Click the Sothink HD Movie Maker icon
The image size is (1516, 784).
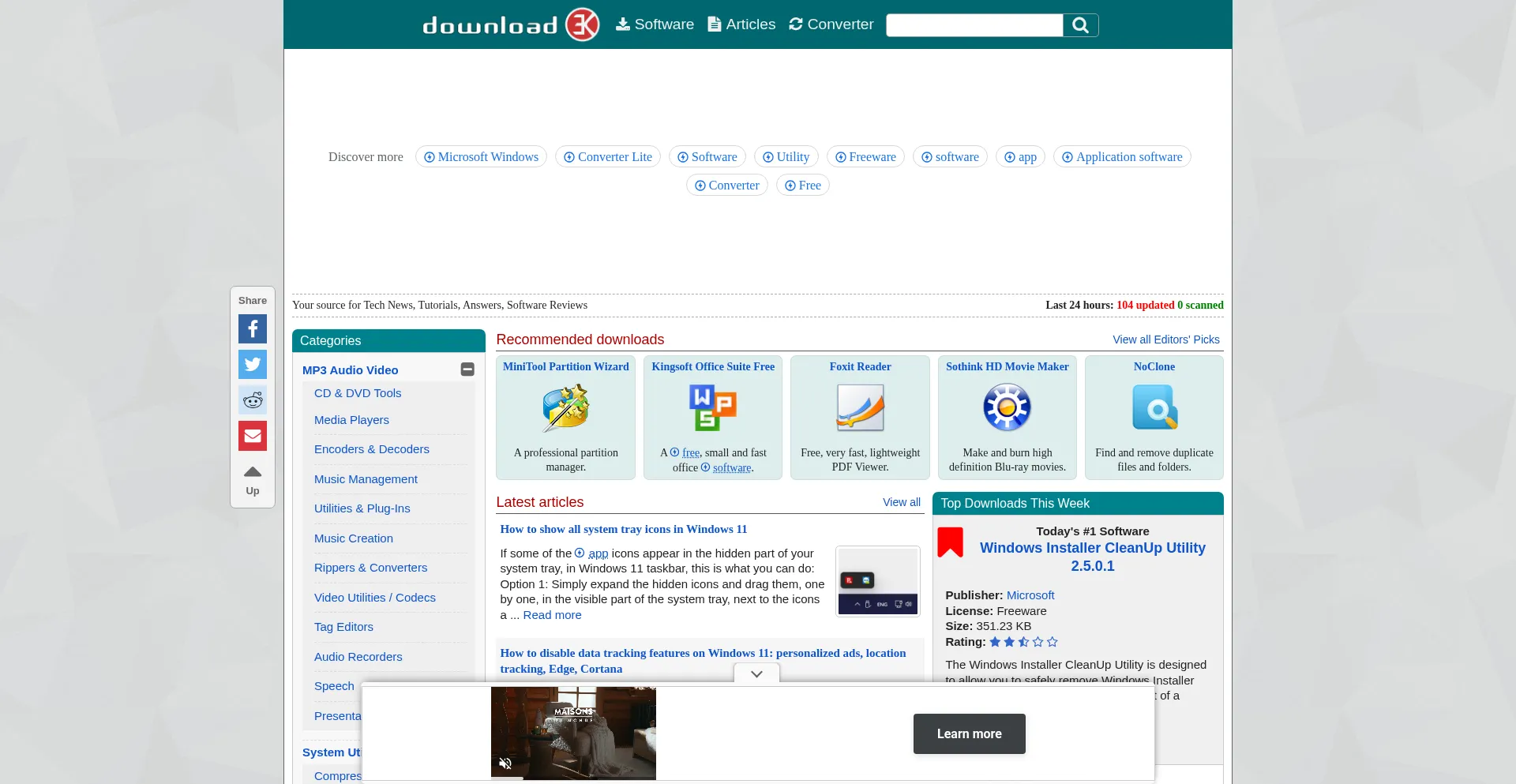[x=1007, y=407]
